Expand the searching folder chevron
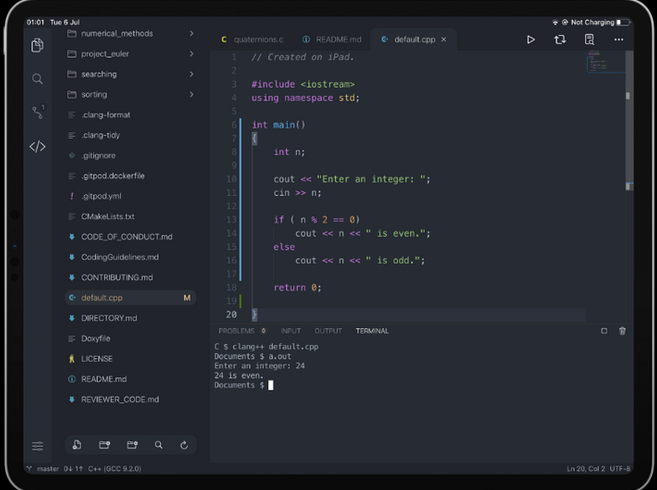 [191, 74]
